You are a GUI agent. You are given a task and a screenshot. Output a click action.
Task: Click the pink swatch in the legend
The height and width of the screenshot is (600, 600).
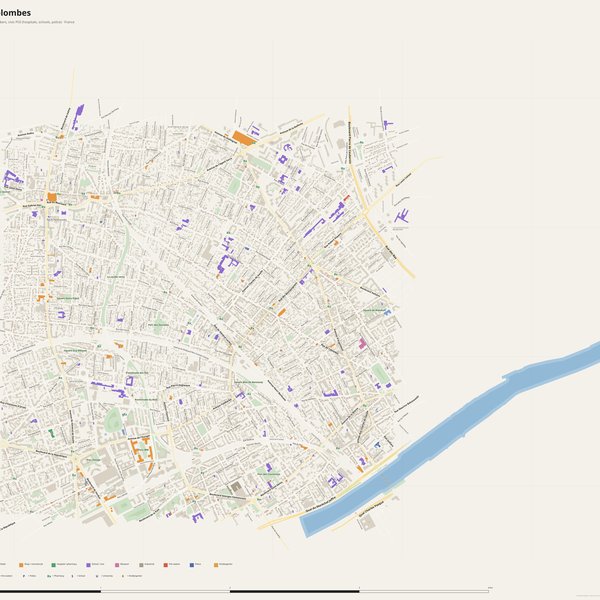pos(117,565)
